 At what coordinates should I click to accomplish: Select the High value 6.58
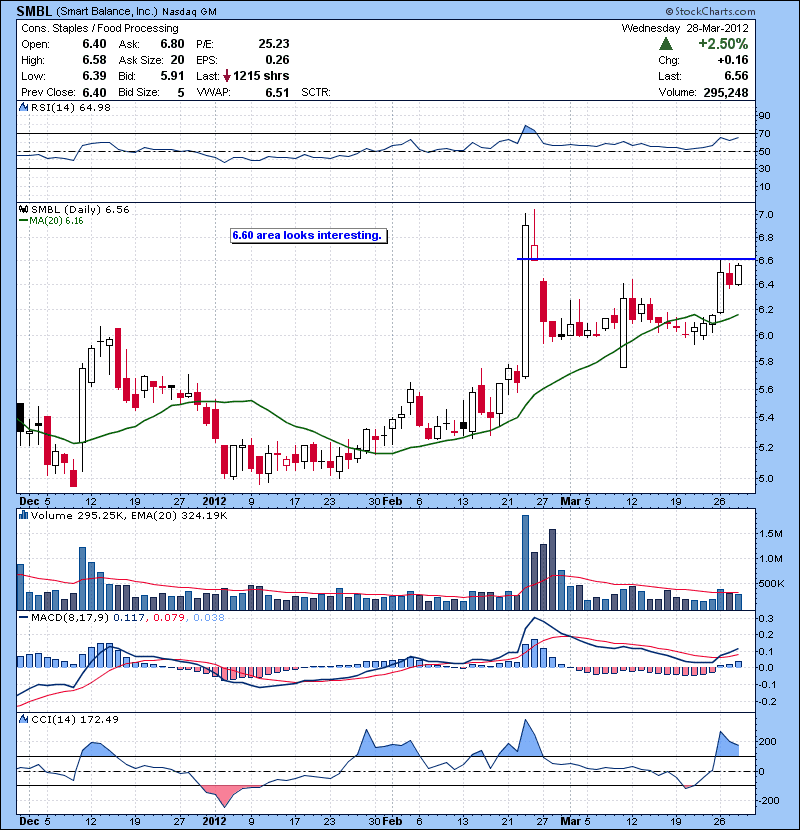94,60
